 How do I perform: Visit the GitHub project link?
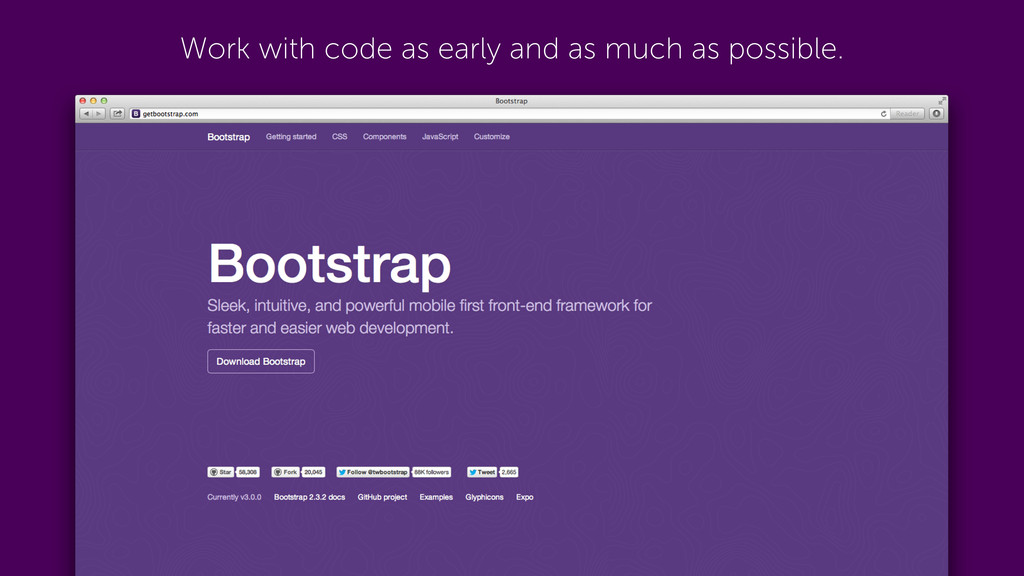point(382,497)
